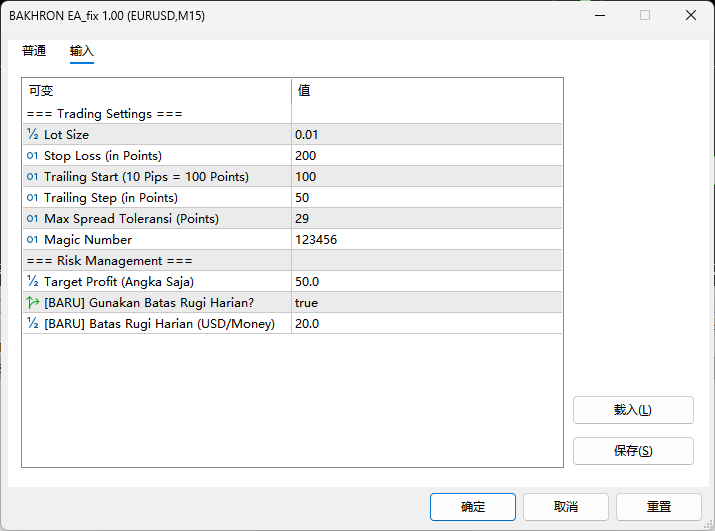
Task: Click the Lot Size double-type icon
Action: pos(32,135)
